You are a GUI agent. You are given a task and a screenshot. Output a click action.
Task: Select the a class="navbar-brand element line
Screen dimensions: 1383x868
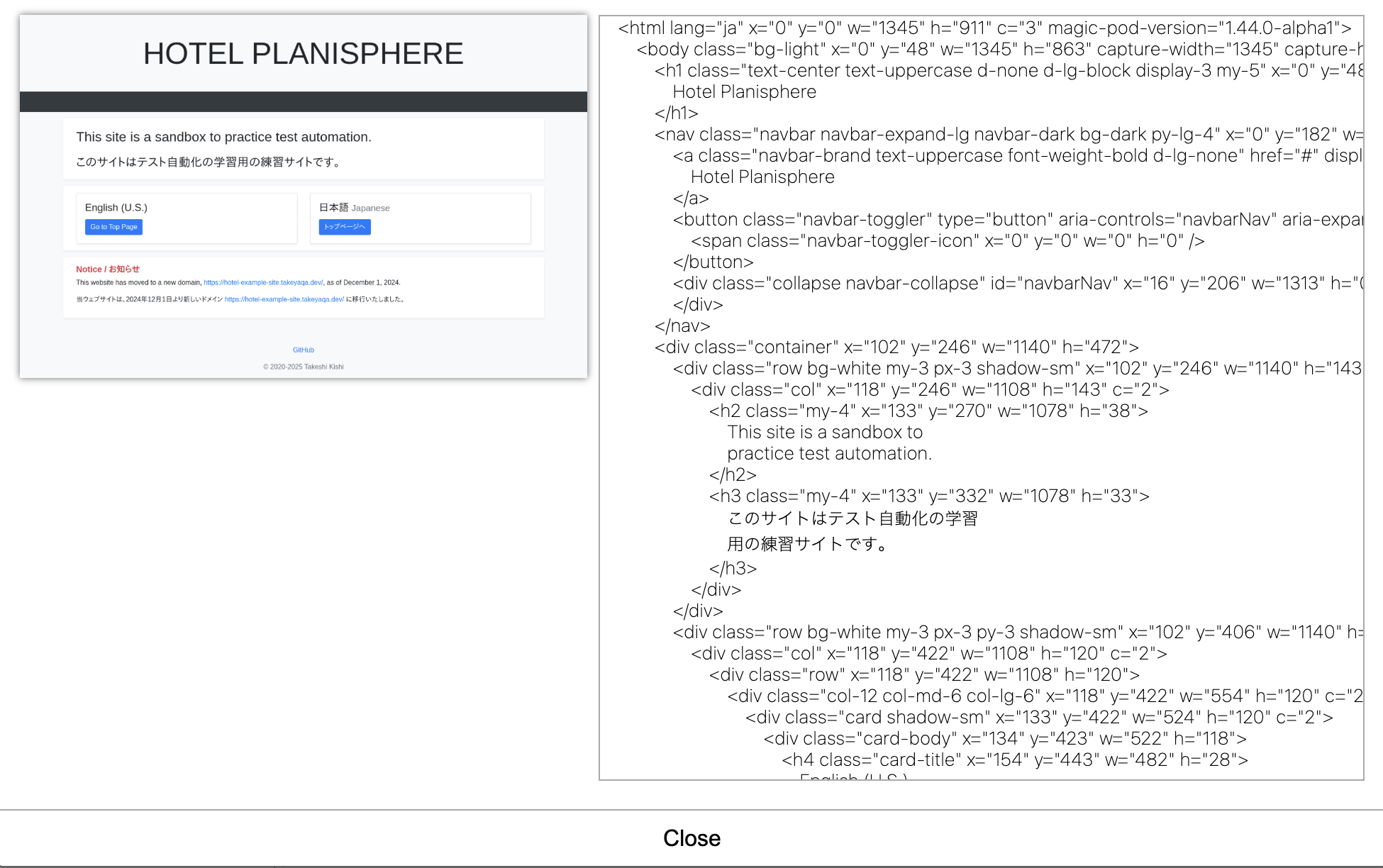[1018, 155]
